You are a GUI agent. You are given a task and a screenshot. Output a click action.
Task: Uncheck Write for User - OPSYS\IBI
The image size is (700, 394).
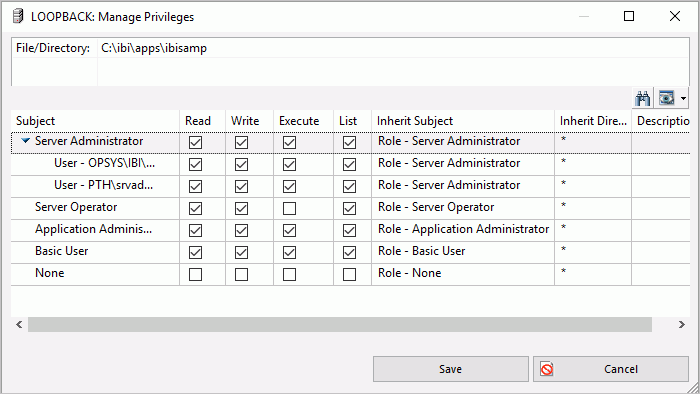(x=242, y=164)
